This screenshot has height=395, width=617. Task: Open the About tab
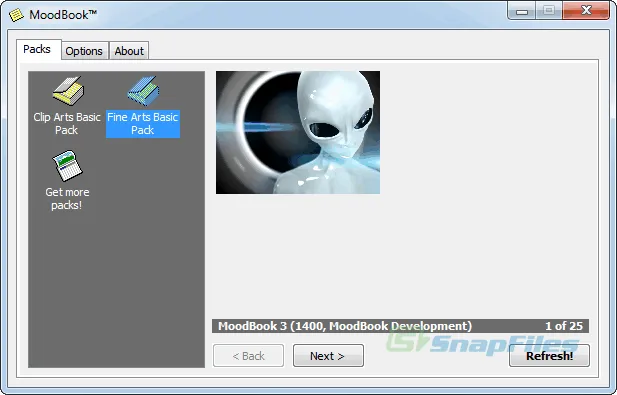[x=129, y=51]
